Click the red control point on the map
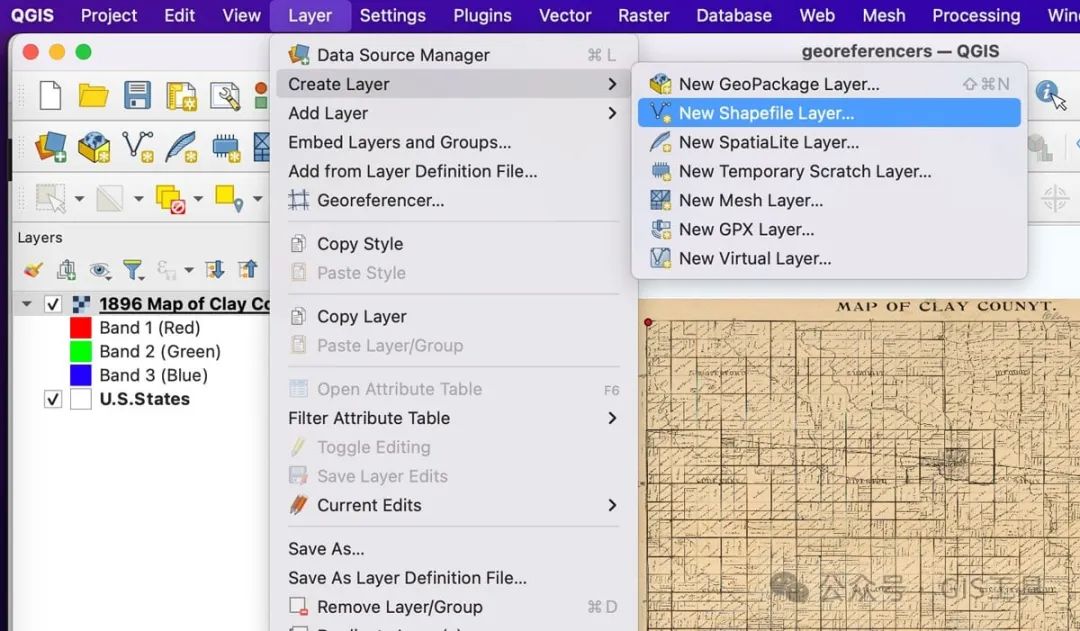The image size is (1080, 631). click(647, 322)
